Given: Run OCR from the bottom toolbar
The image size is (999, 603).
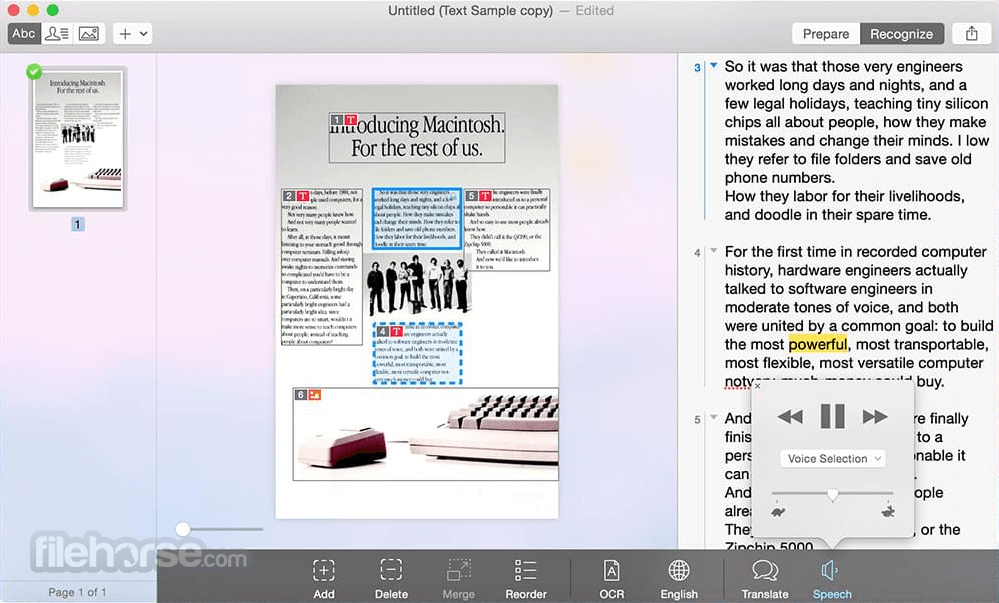Looking at the screenshot, I should pyautogui.click(x=612, y=579).
